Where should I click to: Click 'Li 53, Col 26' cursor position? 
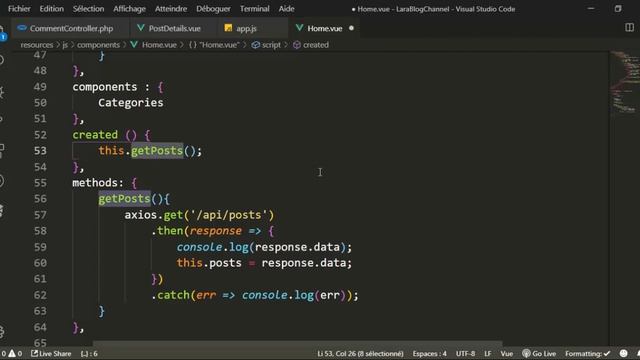pos(360,353)
